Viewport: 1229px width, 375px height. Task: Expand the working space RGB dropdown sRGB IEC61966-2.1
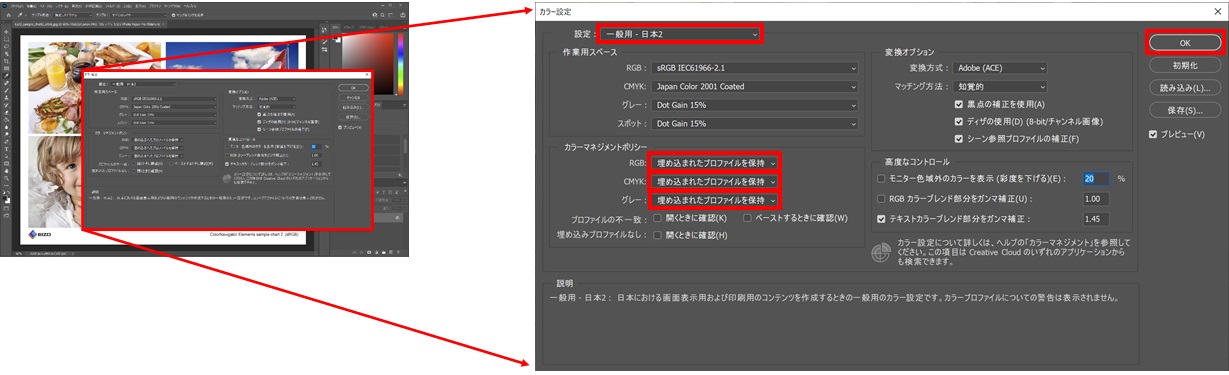[x=756, y=67]
